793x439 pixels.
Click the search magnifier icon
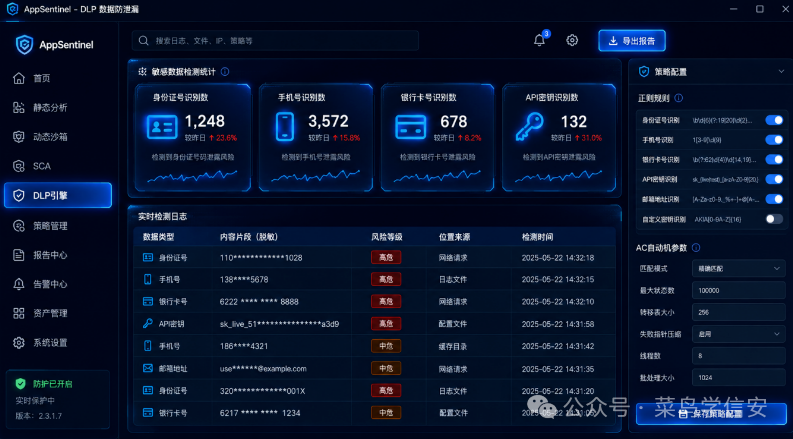point(144,40)
